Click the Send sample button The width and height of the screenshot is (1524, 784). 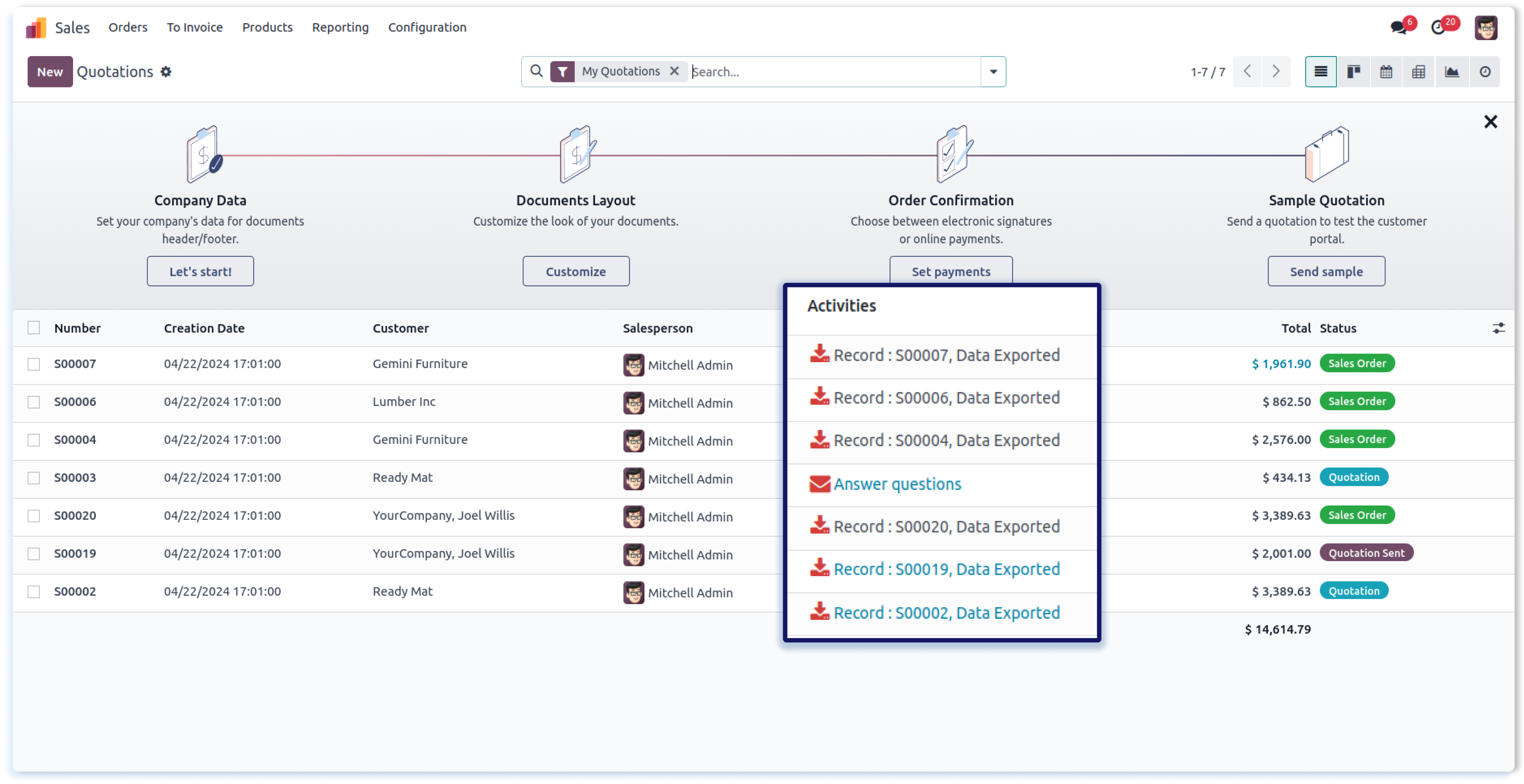1326,271
